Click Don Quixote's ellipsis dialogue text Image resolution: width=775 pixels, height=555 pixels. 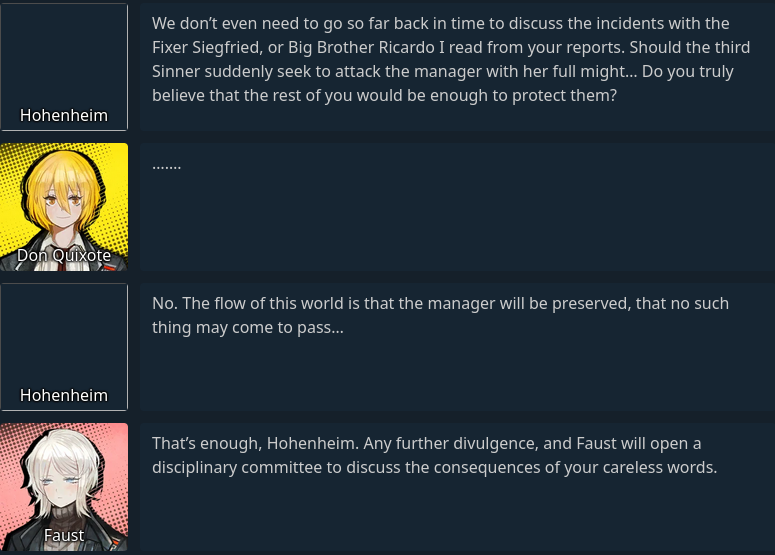click(166, 164)
